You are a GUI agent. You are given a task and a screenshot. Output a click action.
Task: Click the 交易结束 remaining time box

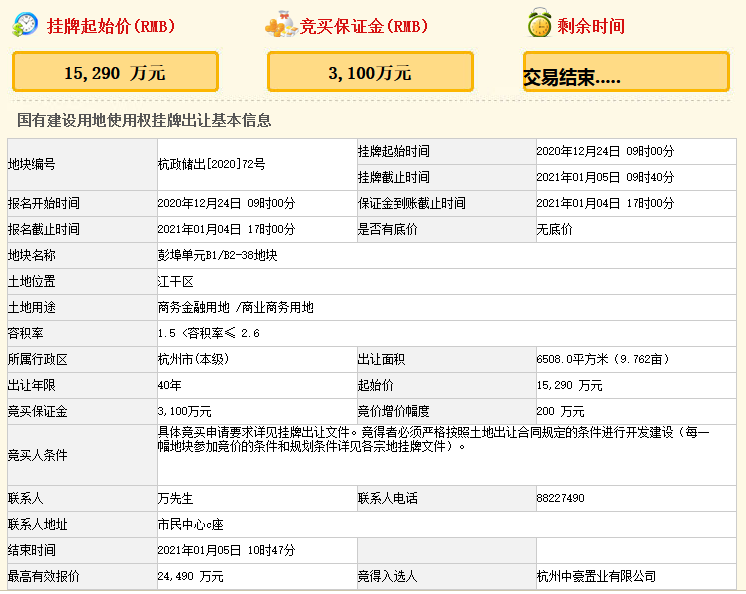pos(626,73)
